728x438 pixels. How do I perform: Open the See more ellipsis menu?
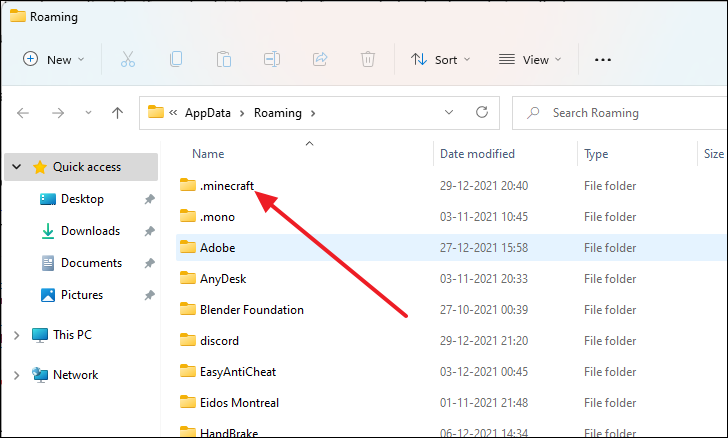(x=603, y=59)
